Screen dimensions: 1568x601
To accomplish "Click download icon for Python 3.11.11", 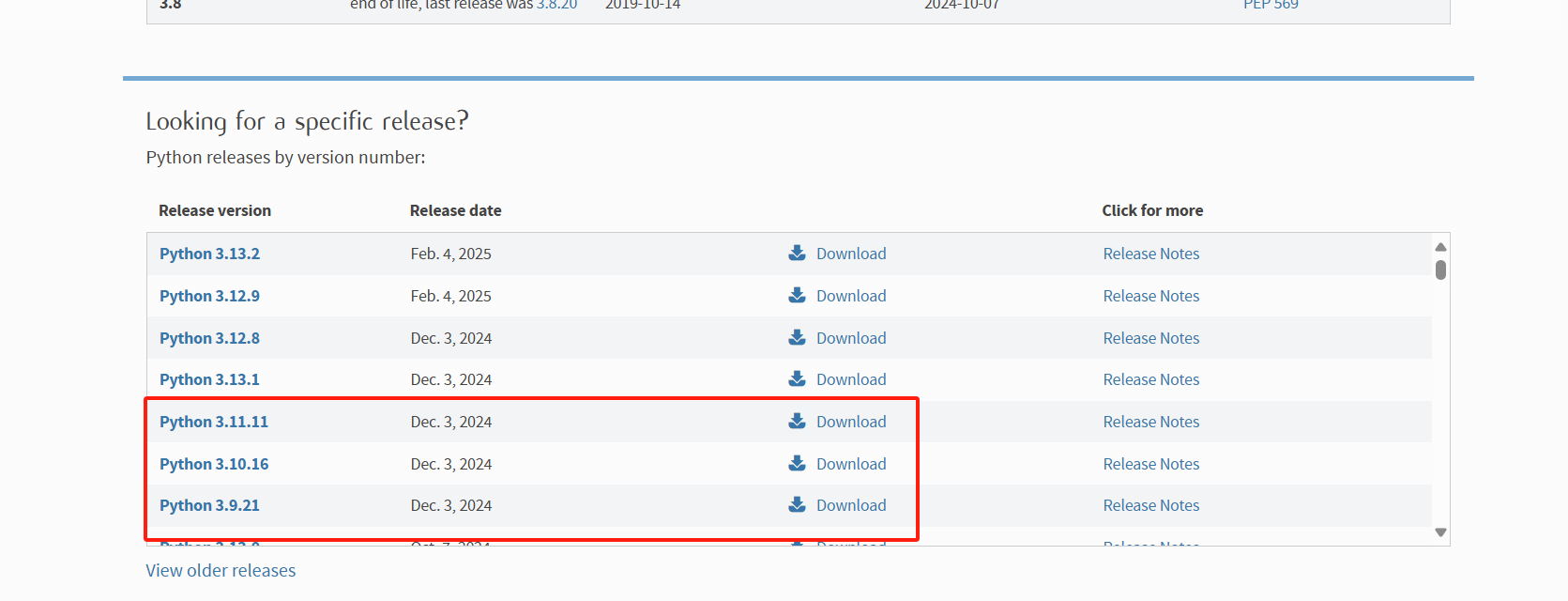I will point(797,421).
